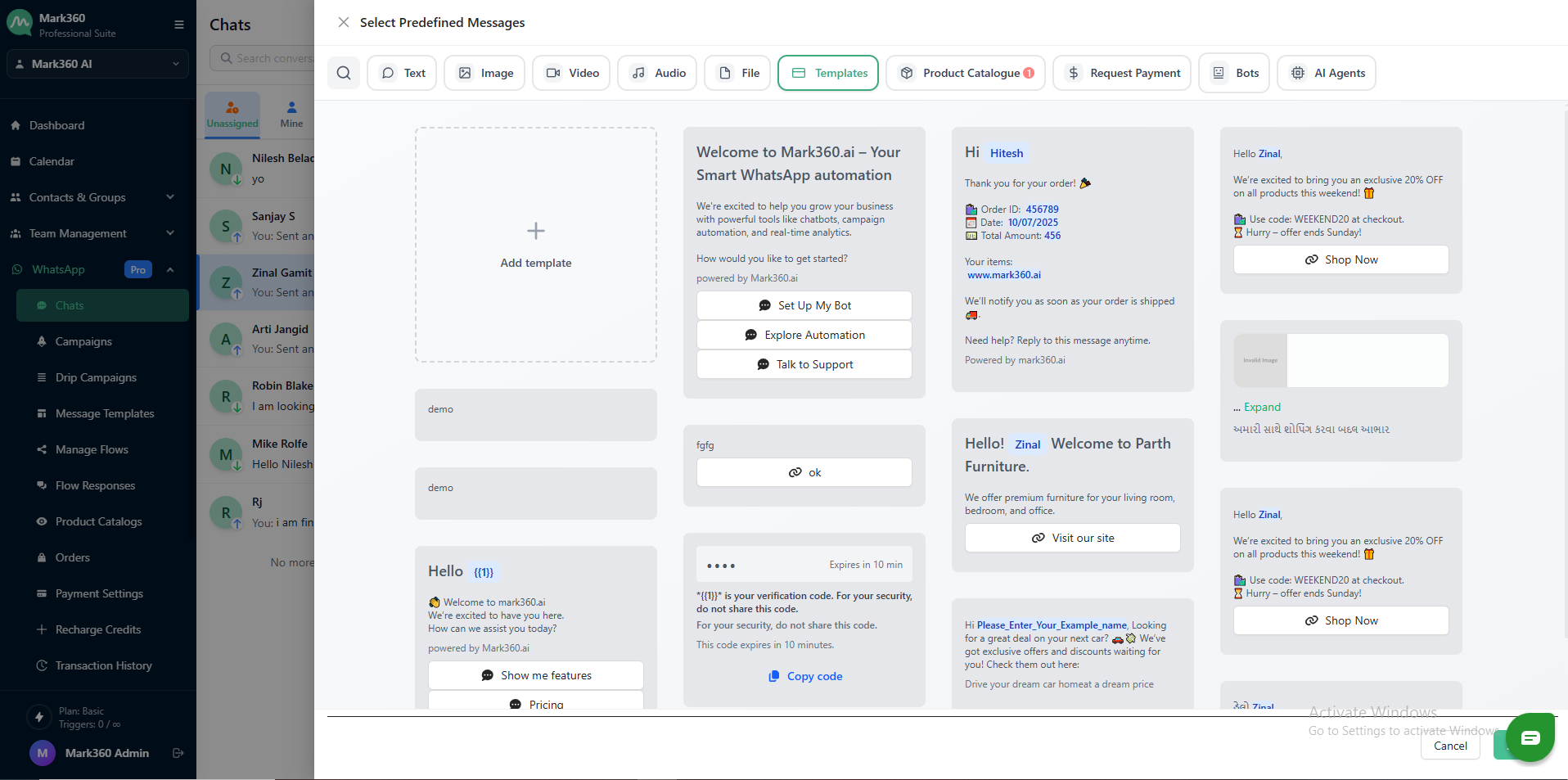The height and width of the screenshot is (780, 1568).
Task: Open the Bots message type
Action: (1234, 73)
